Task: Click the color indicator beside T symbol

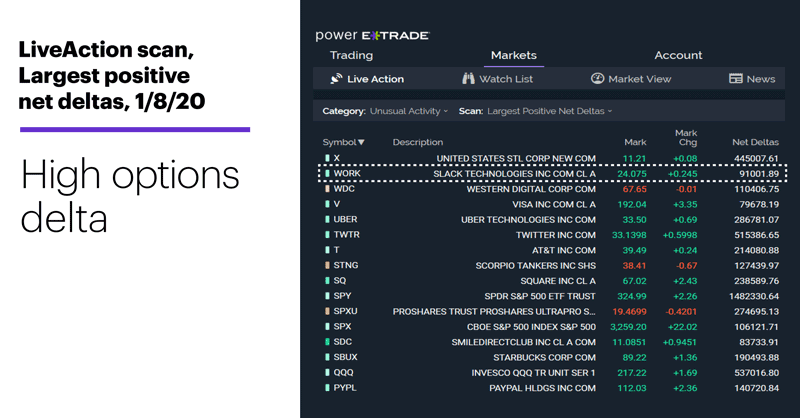Action: click(327, 250)
